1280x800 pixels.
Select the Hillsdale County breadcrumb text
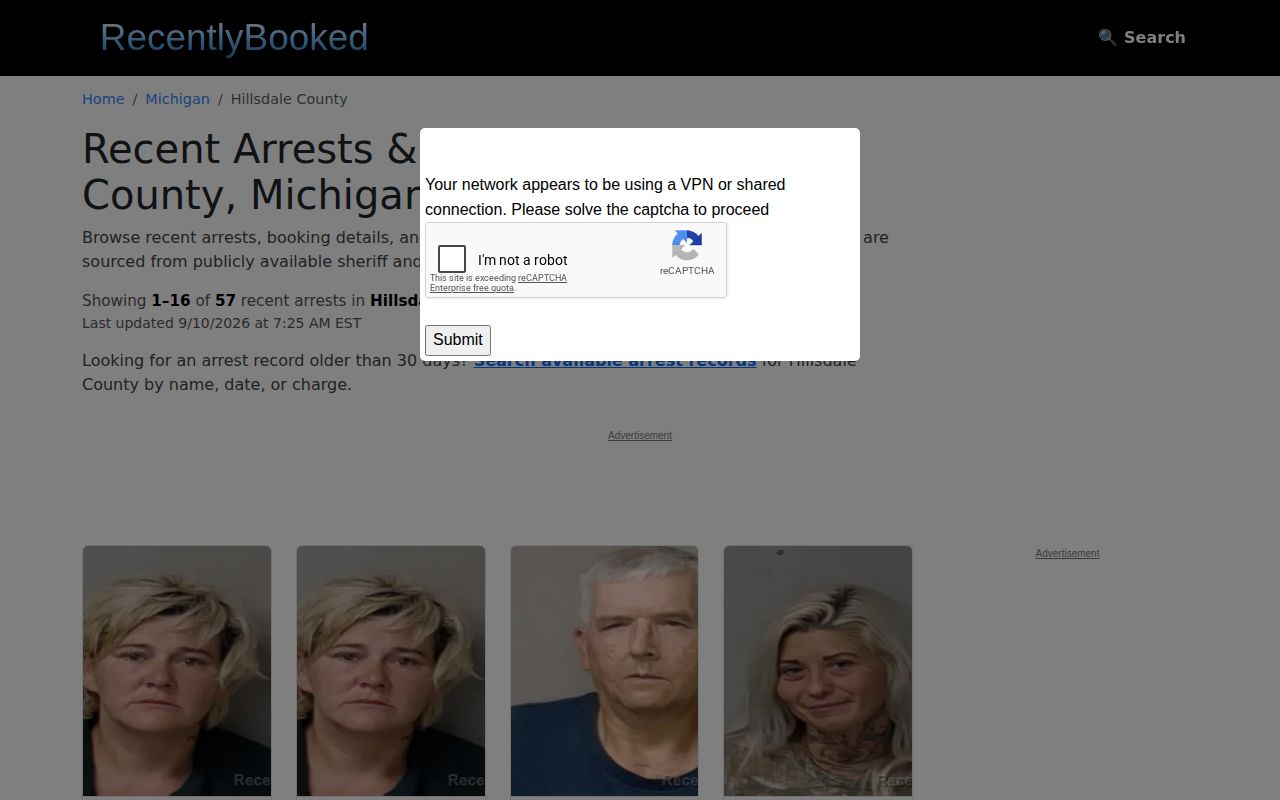tap(289, 99)
